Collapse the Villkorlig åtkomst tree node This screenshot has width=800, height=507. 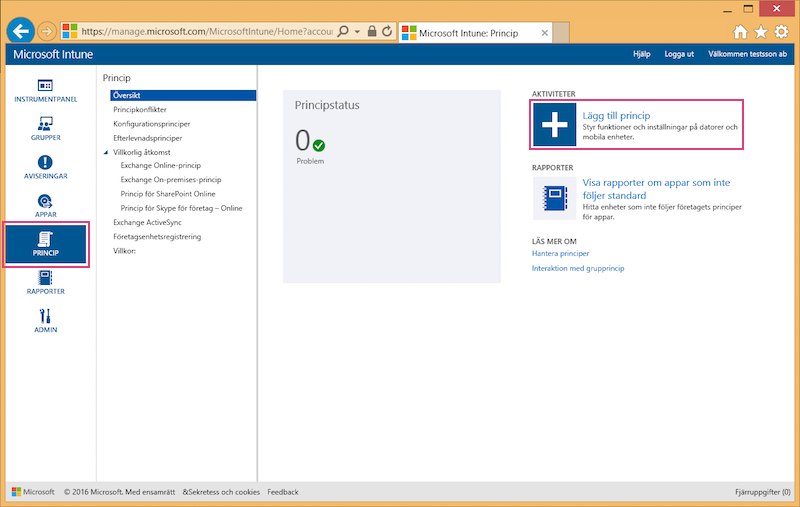coord(106,153)
